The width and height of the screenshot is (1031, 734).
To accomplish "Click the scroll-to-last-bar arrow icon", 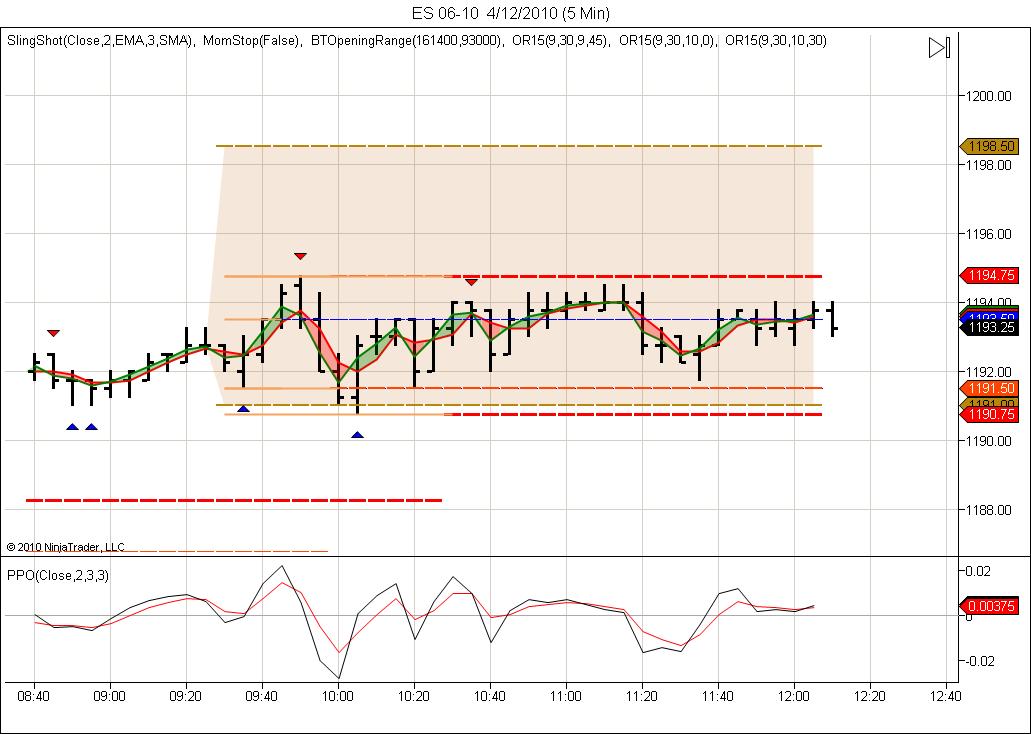I will click(939, 48).
